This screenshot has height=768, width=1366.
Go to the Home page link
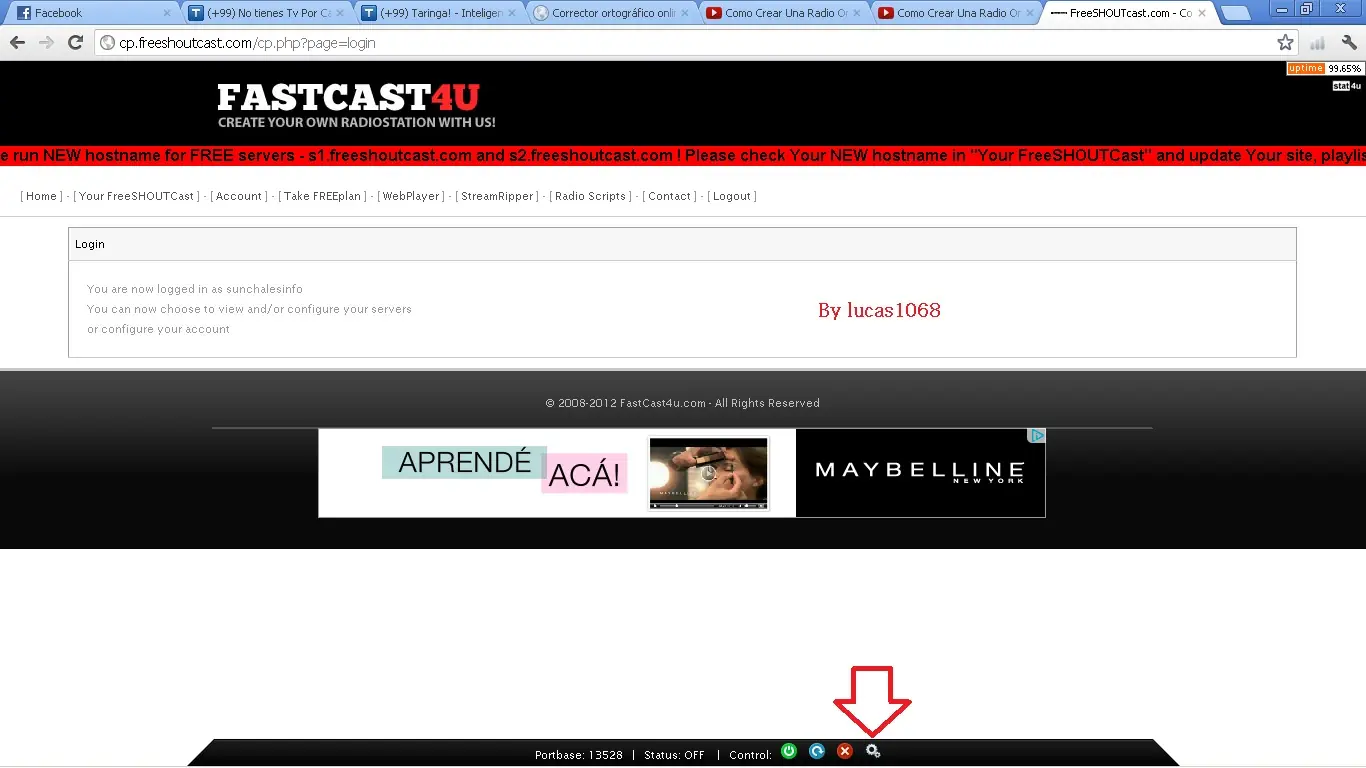41,196
